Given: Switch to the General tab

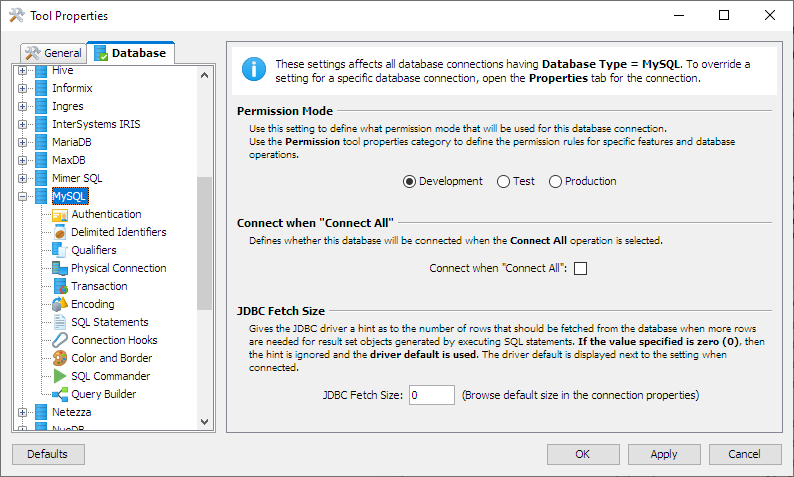Looking at the screenshot, I should (x=54, y=53).
